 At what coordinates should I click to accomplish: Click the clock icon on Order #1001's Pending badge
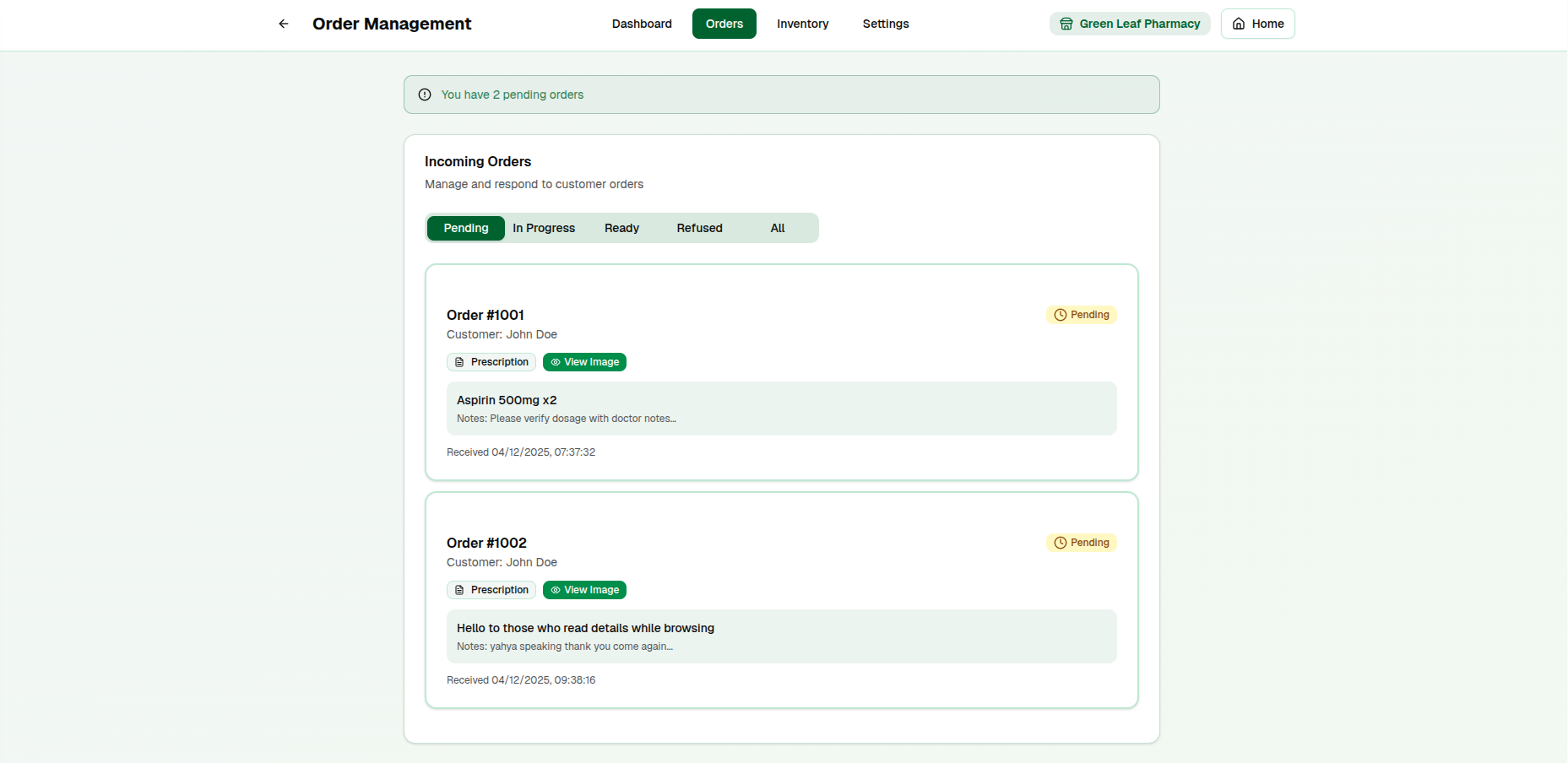(x=1060, y=314)
